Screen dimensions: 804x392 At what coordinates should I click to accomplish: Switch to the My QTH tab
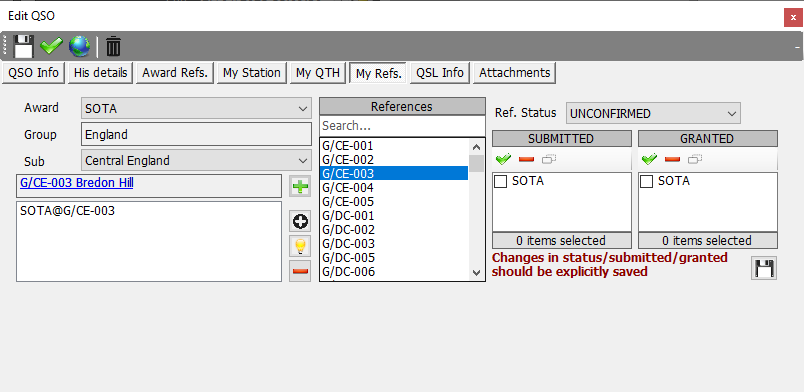pos(318,73)
